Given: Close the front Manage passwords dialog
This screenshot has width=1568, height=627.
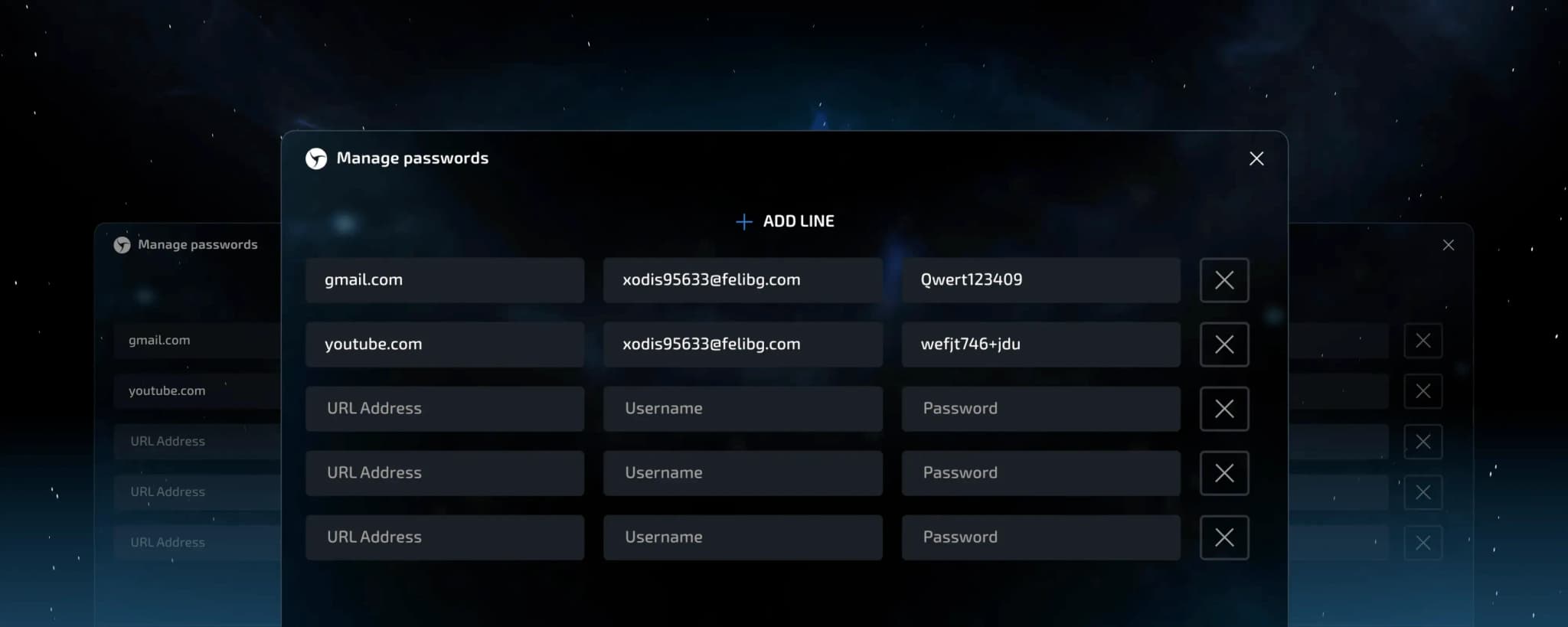Looking at the screenshot, I should [x=1256, y=158].
